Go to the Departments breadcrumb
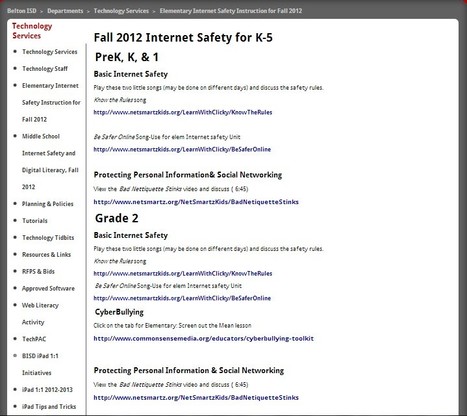Viewport: 467px width, 416px height. [65, 11]
